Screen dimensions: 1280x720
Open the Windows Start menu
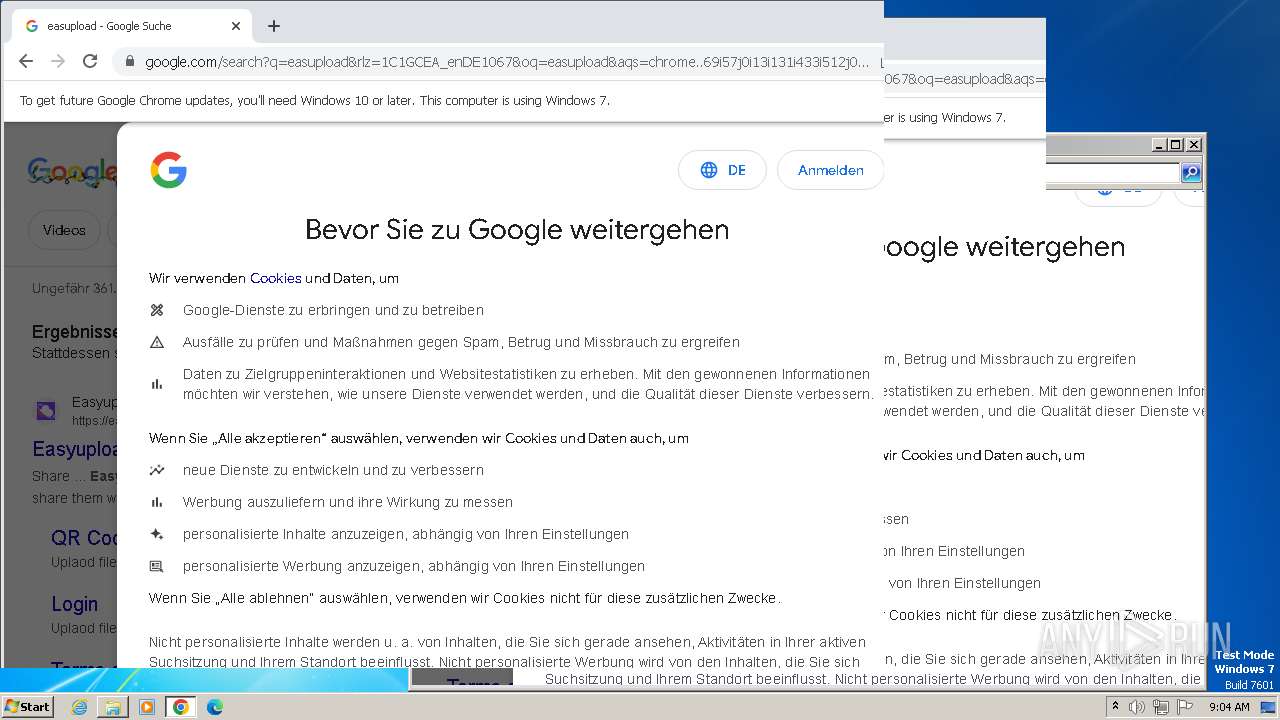click(x=27, y=706)
